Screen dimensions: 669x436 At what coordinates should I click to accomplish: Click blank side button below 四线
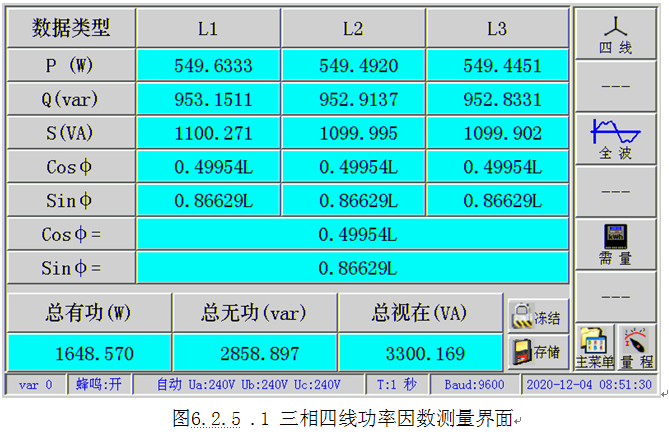tap(615, 87)
